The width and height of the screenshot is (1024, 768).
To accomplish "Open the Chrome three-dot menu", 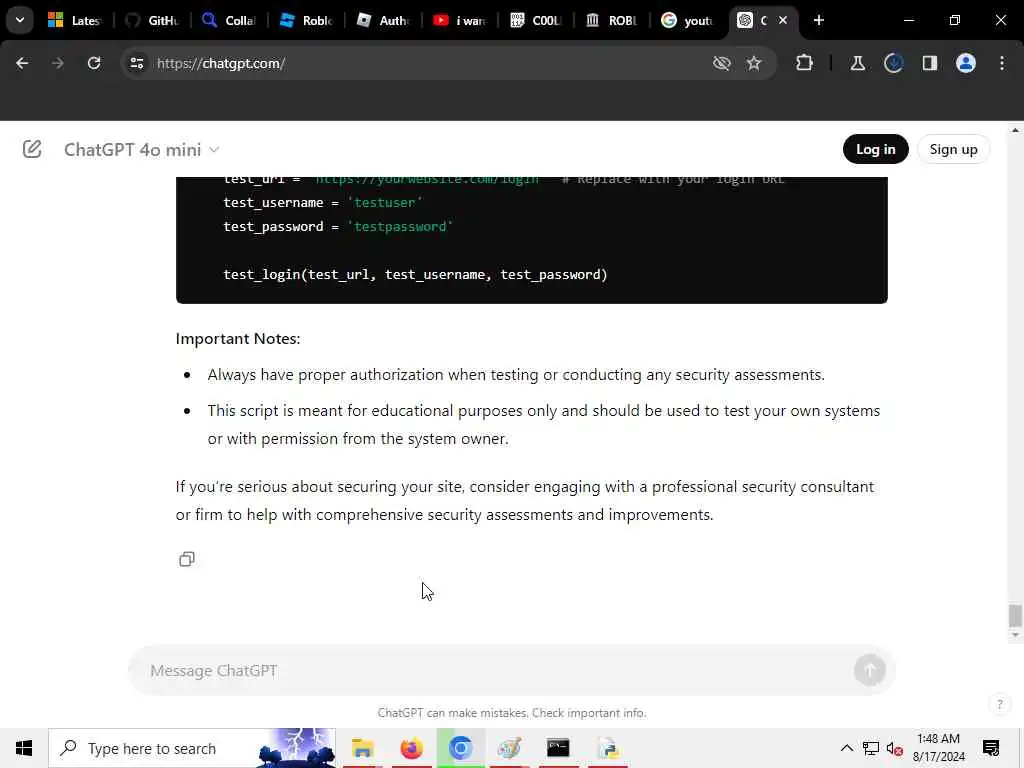I will (x=1002, y=63).
